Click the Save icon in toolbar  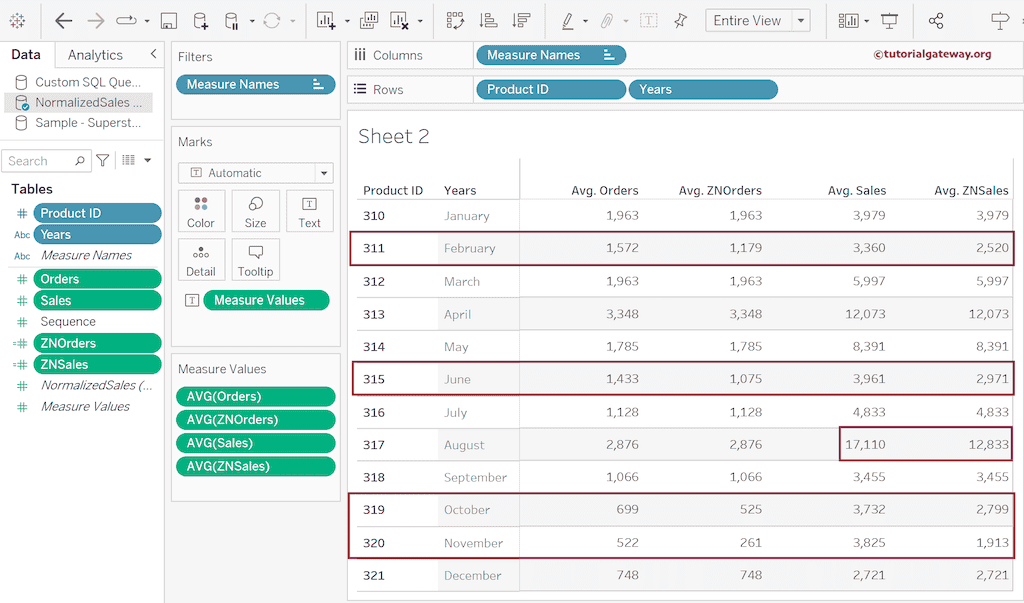pos(169,21)
